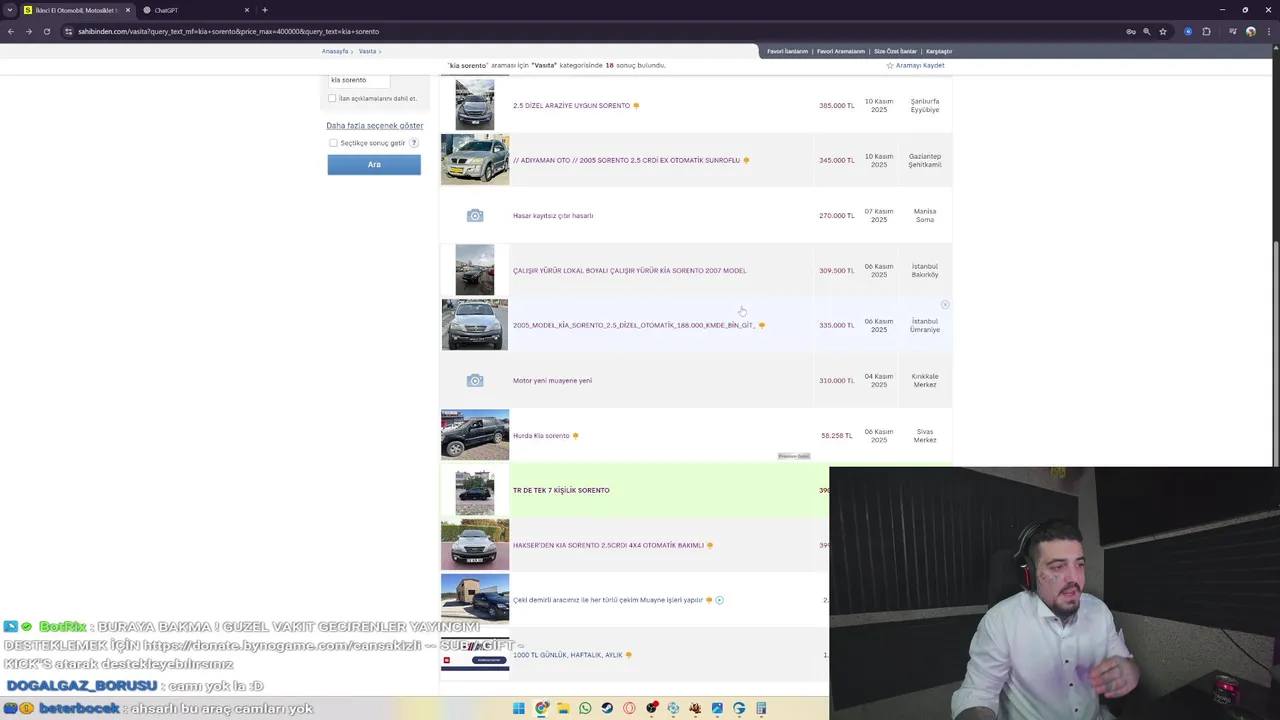Image resolution: width=1280 pixels, height=720 pixels.
Task: Click the small icon at right of Ümraniye row
Action: pos(945,304)
